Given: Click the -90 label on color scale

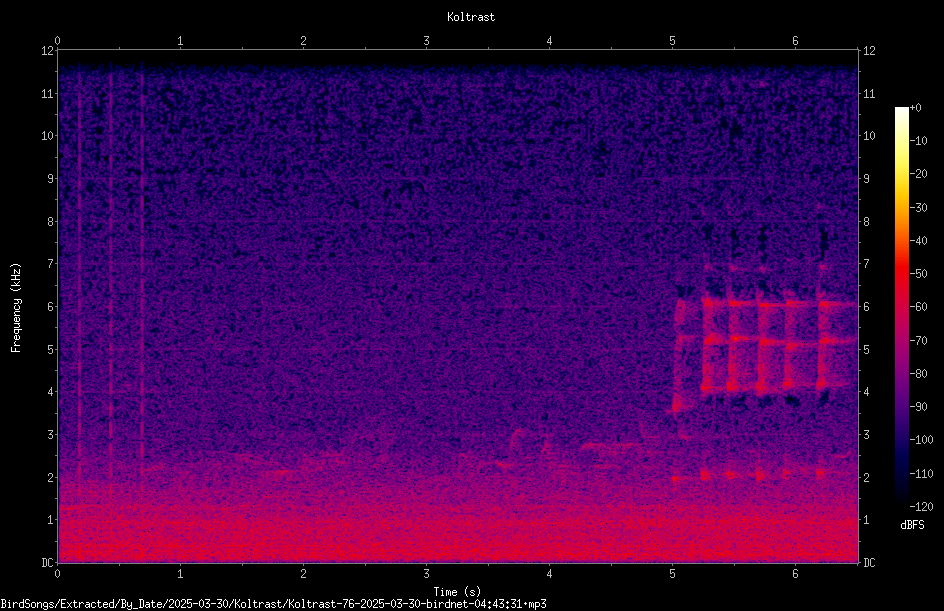Looking at the screenshot, I should coord(919,407).
